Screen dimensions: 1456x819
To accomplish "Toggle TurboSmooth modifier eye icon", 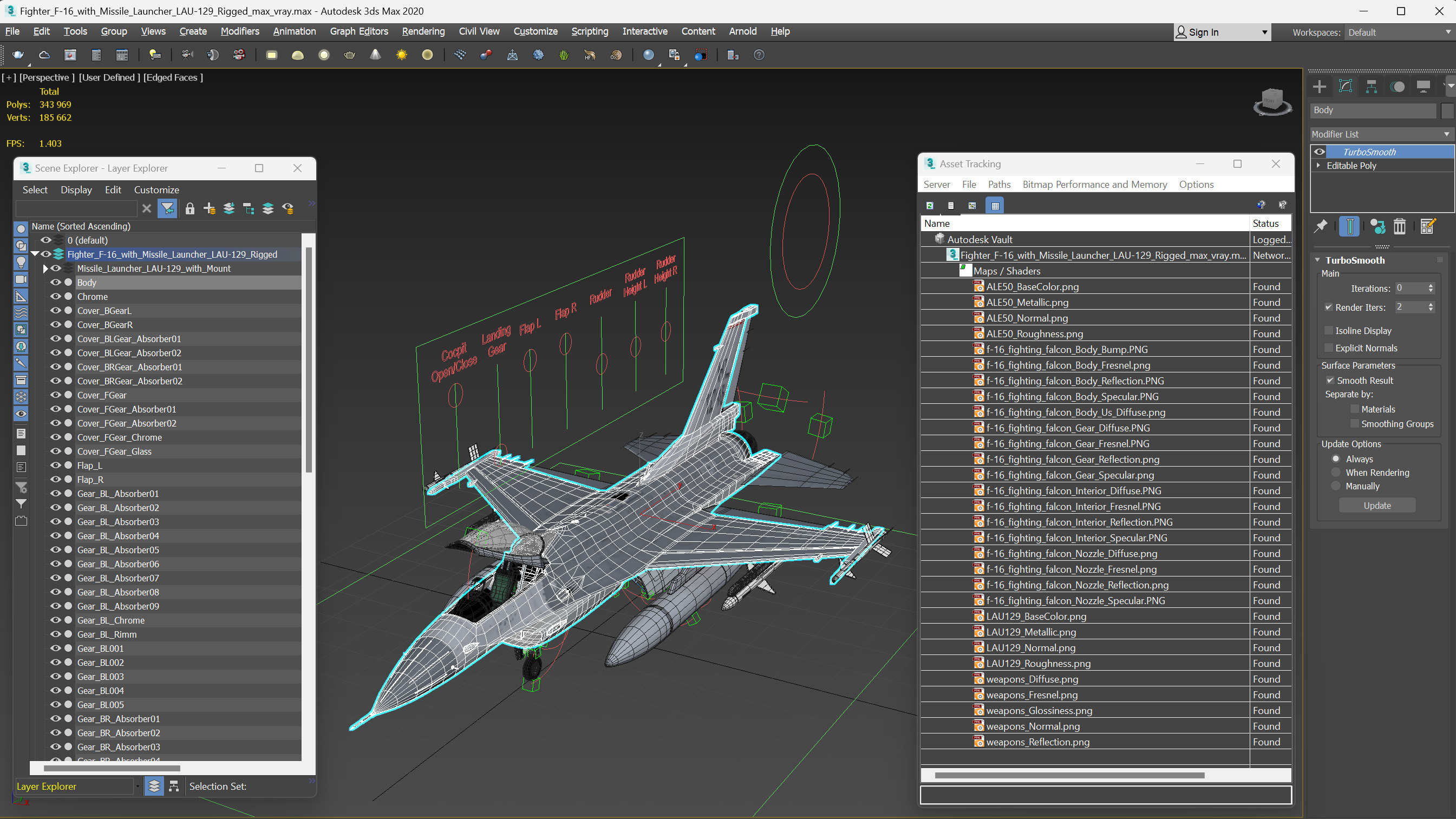I will coord(1319,152).
